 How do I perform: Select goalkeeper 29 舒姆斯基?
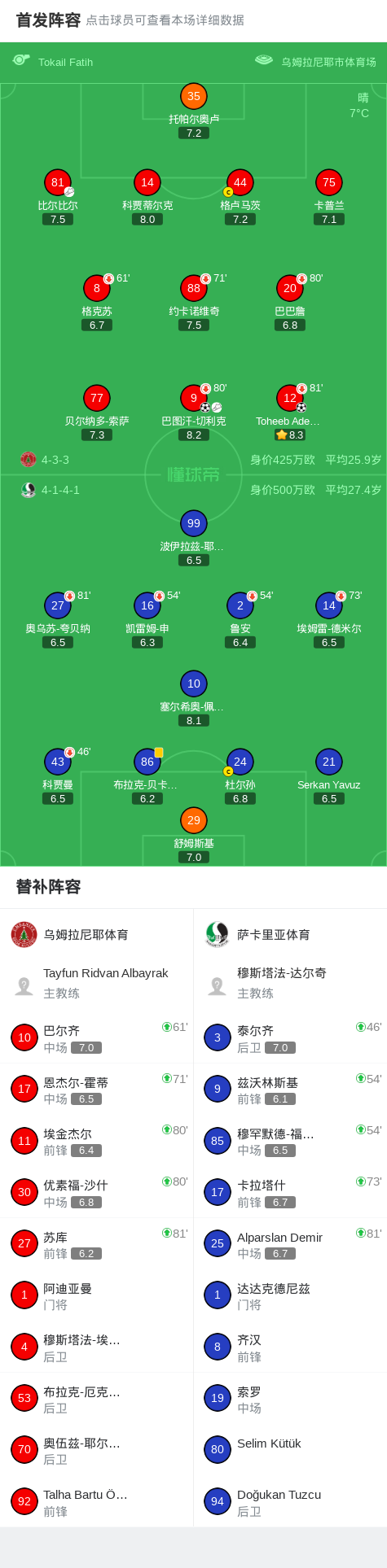coord(193,820)
